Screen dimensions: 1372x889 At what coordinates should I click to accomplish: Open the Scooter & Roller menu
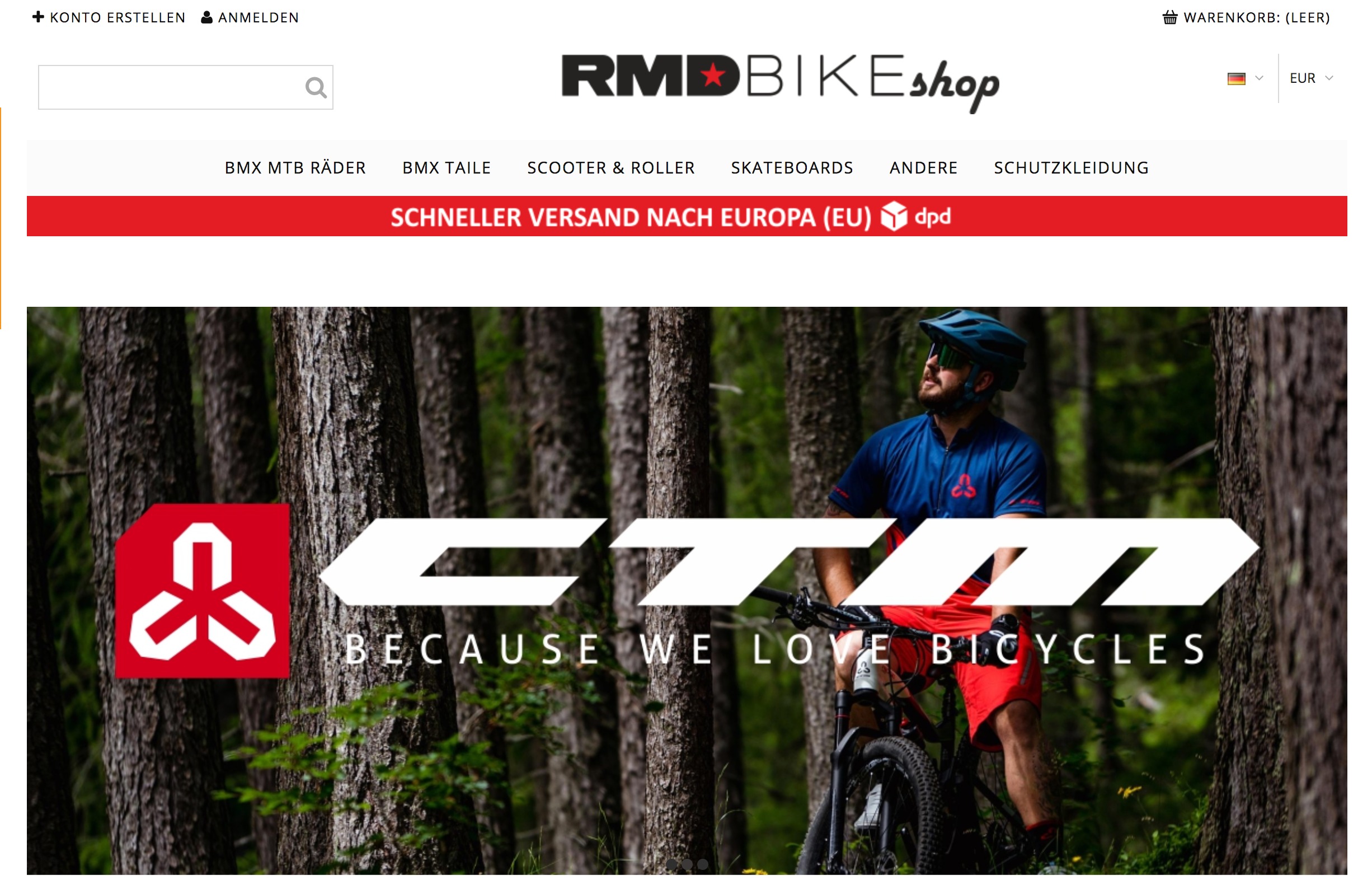610,168
